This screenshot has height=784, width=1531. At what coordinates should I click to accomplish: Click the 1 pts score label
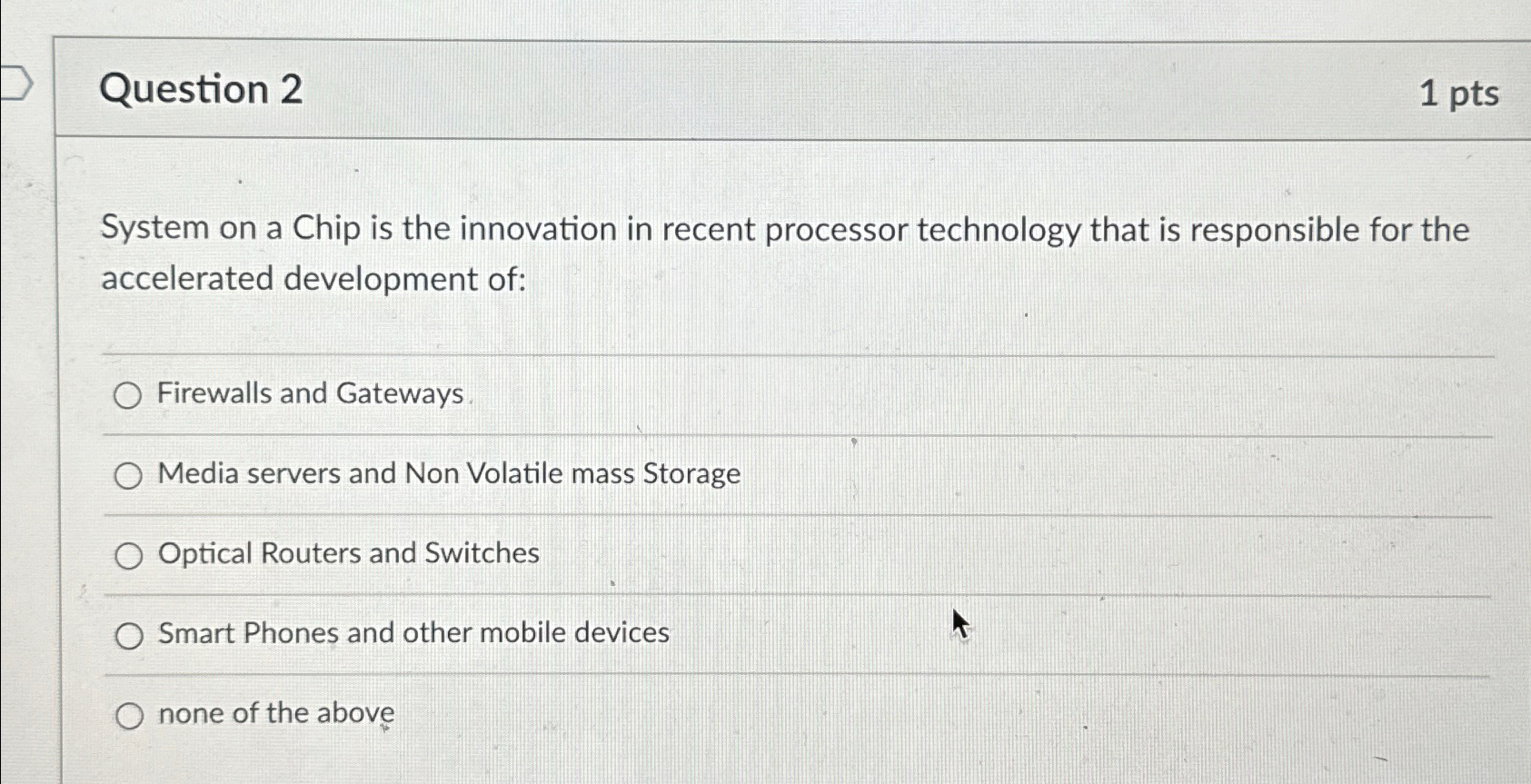coord(1459,93)
